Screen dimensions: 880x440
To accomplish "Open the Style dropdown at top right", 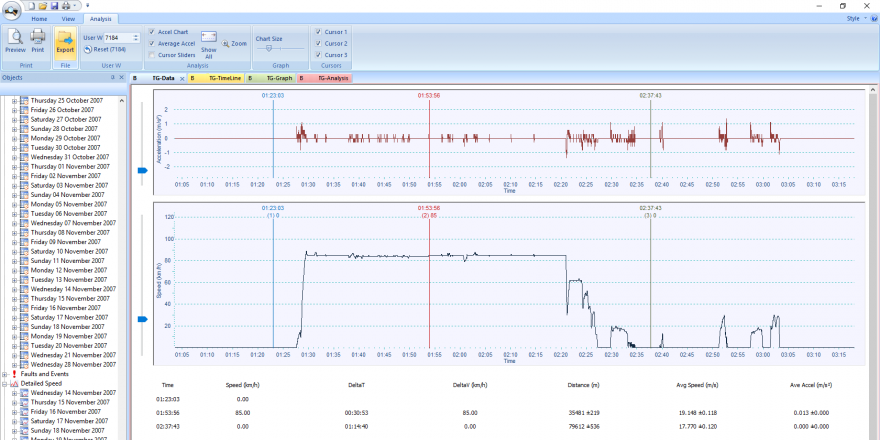I will [855, 18].
